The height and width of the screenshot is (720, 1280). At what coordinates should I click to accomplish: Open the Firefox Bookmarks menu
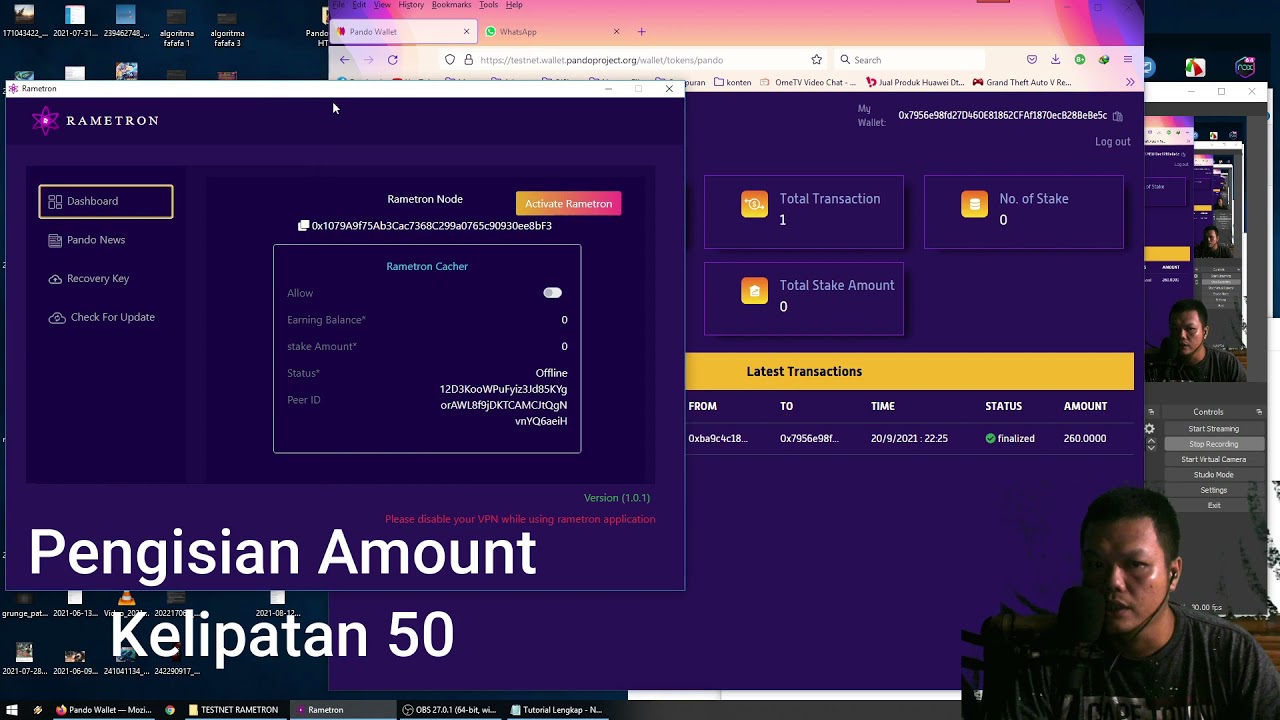451,5
